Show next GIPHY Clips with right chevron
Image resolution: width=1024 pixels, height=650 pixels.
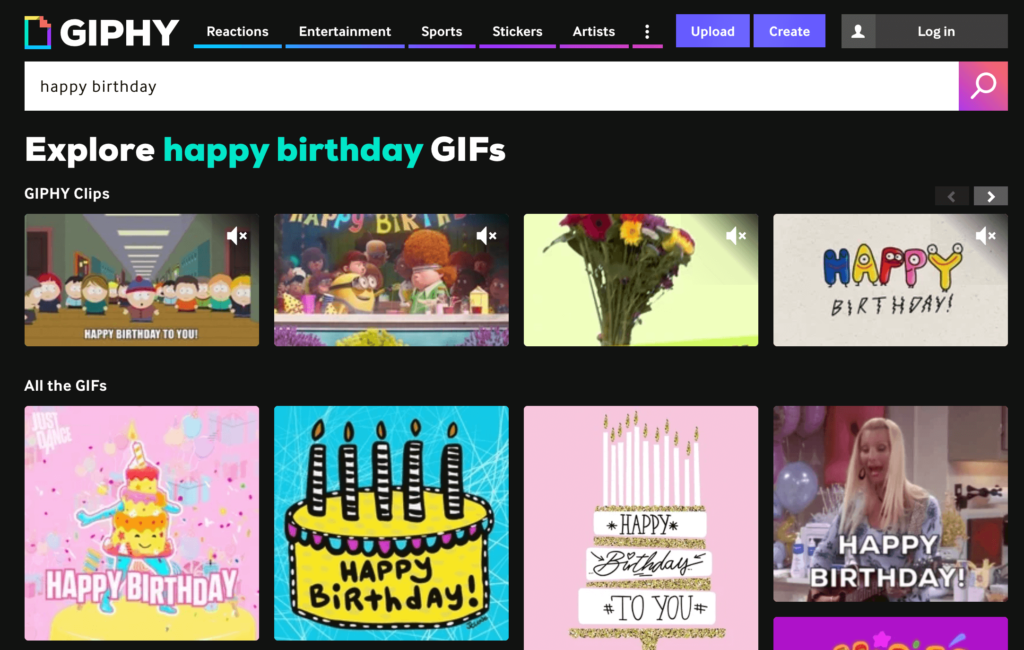coord(991,196)
